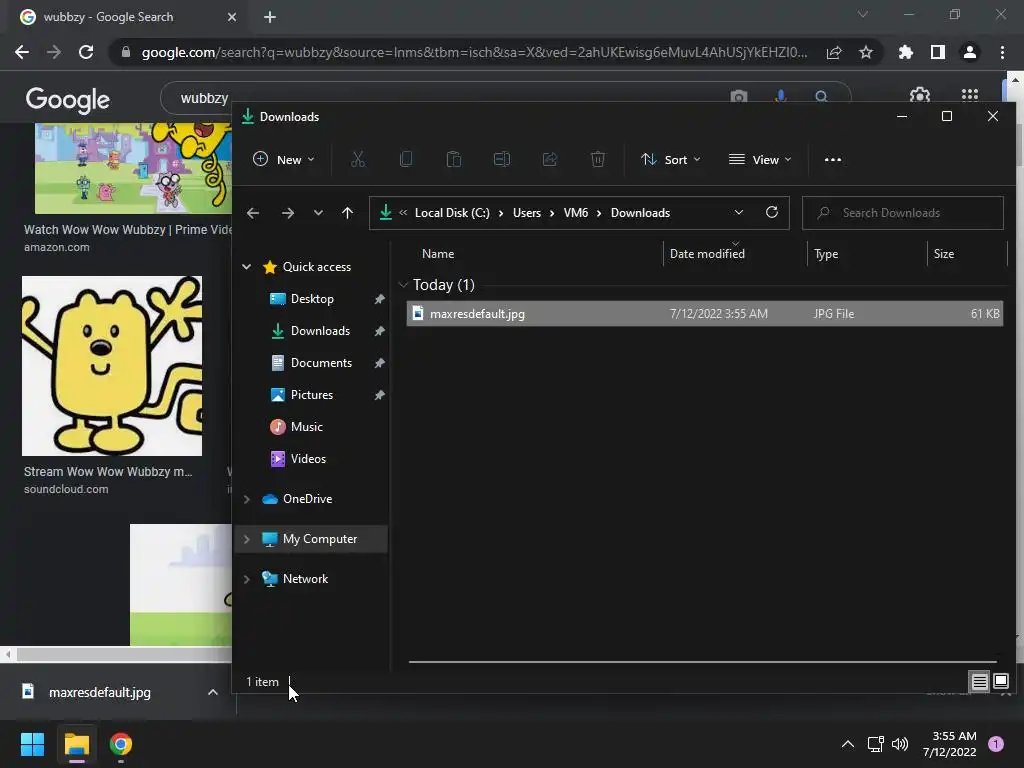The image size is (1024, 768).
Task: Click the Delete trash icon in Explorer toolbar
Action: [598, 159]
